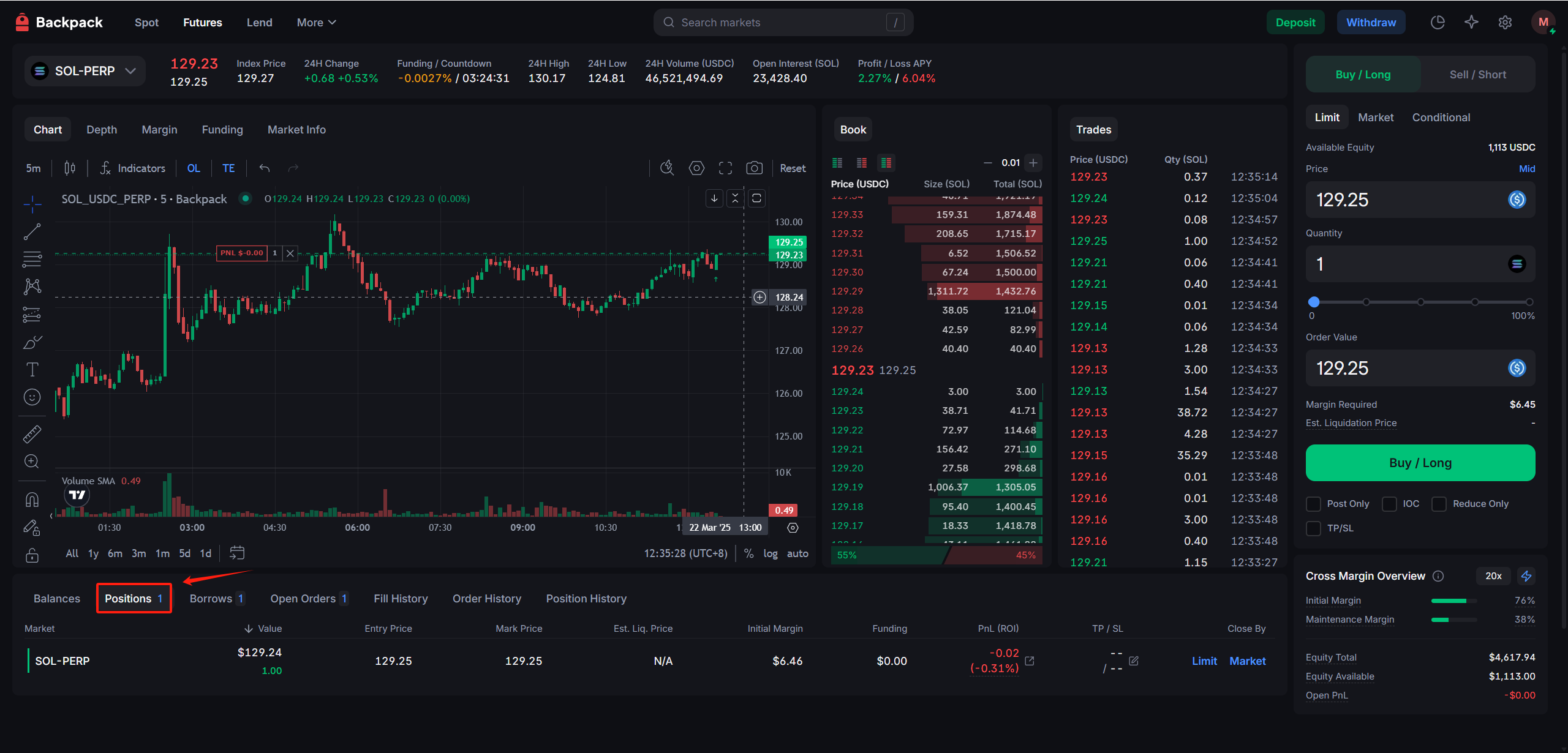Screen dimensions: 1568x753
Task: Select the Text annotation tool
Action: coord(32,370)
